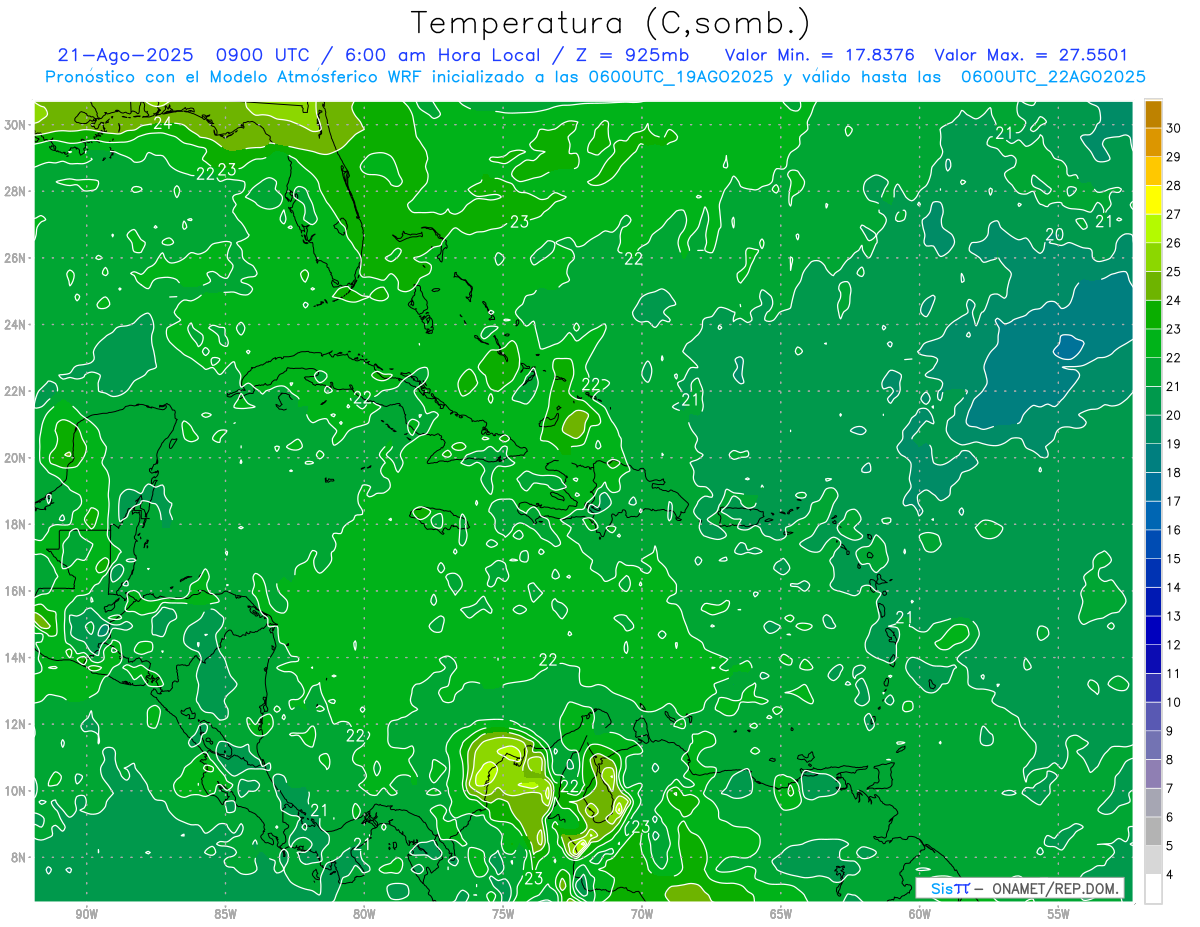Click the "8N" latitude axis label
This screenshot has width=1200, height=927.
[19, 858]
